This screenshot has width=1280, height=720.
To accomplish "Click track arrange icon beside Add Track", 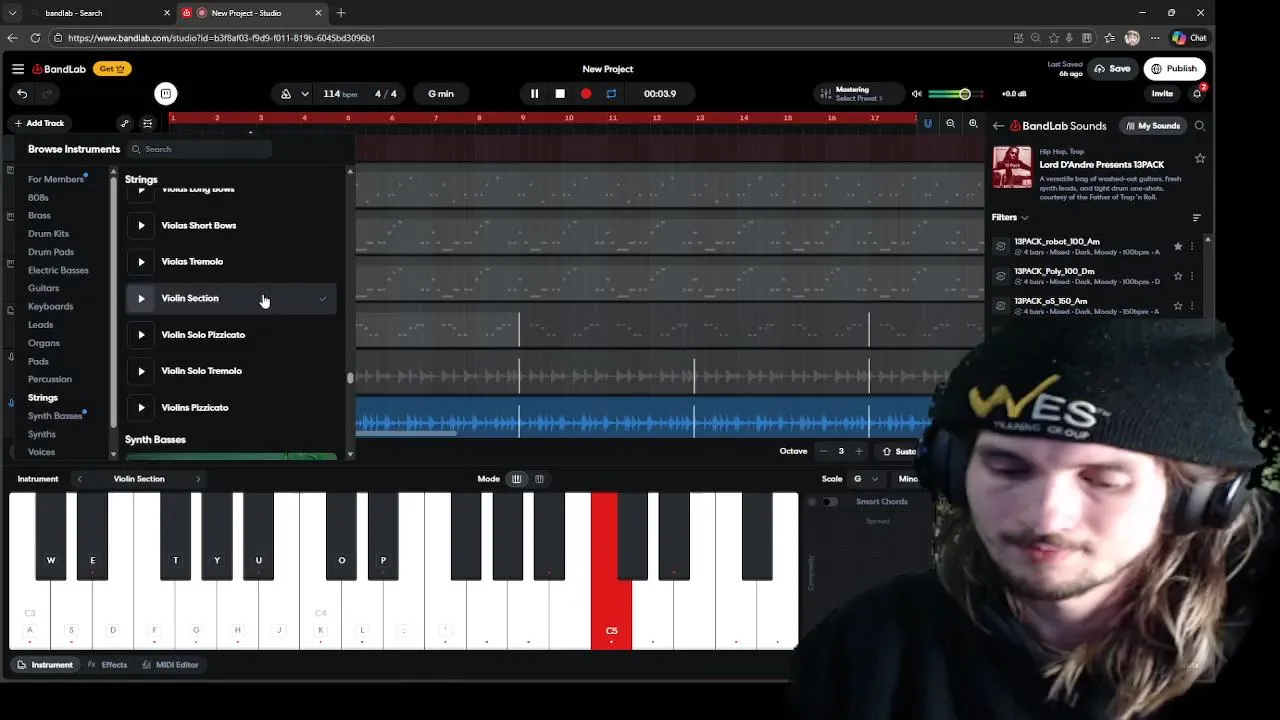I will (147, 123).
